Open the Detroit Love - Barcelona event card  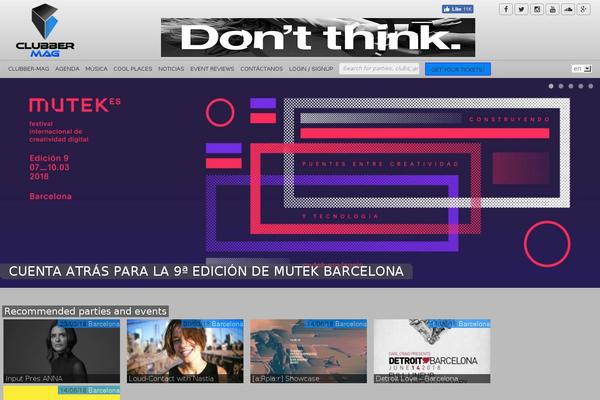[x=432, y=351]
